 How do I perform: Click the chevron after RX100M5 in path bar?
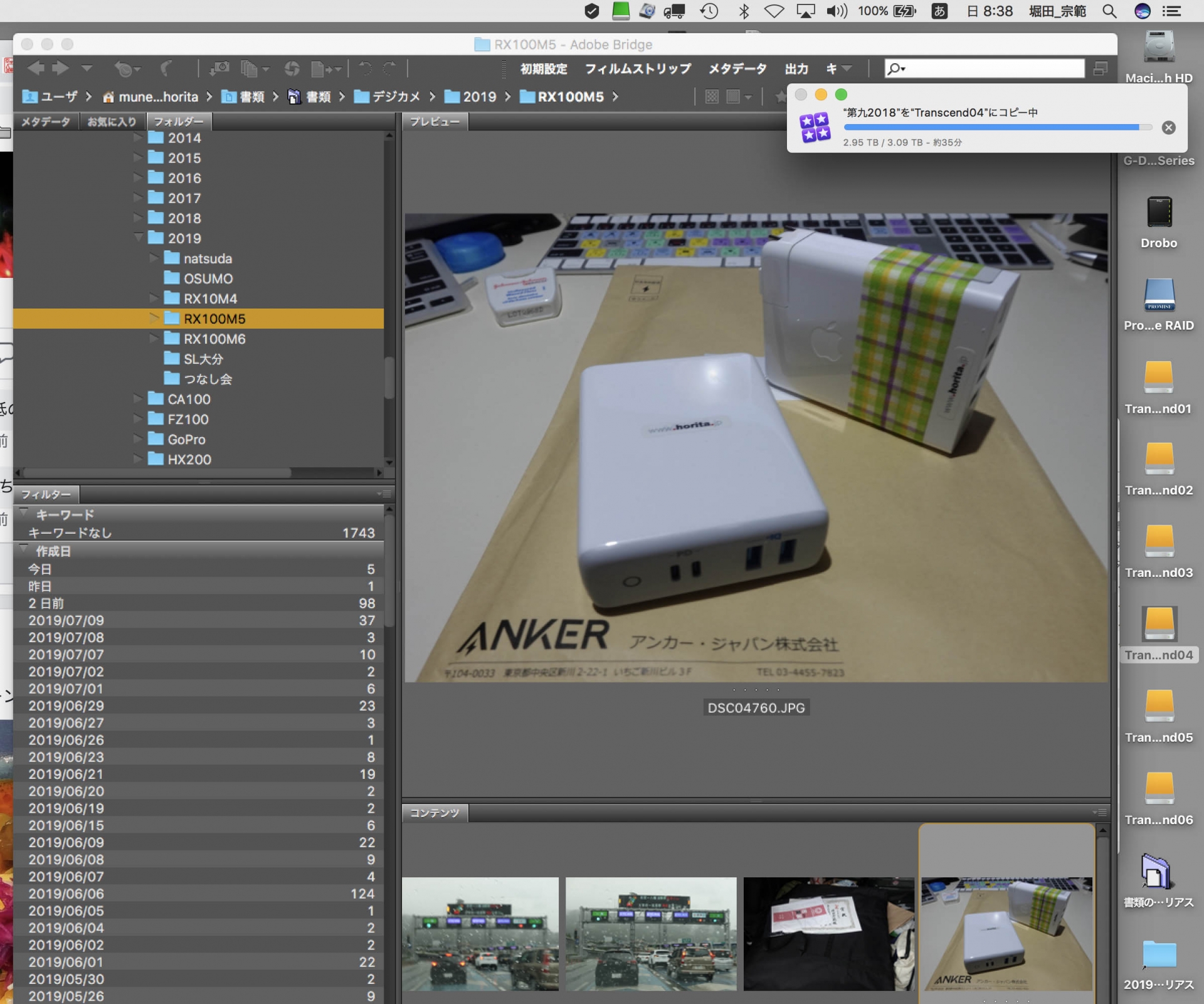click(615, 97)
